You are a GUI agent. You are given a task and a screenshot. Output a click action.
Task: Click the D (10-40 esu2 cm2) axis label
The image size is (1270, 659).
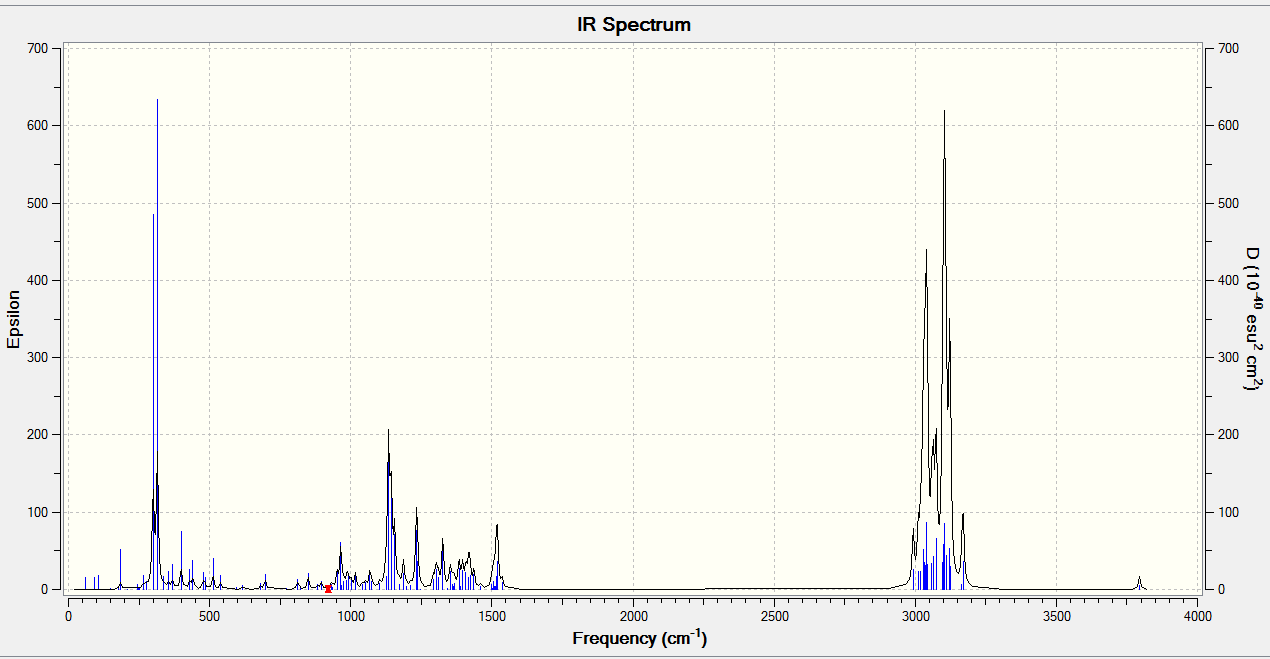1252,319
